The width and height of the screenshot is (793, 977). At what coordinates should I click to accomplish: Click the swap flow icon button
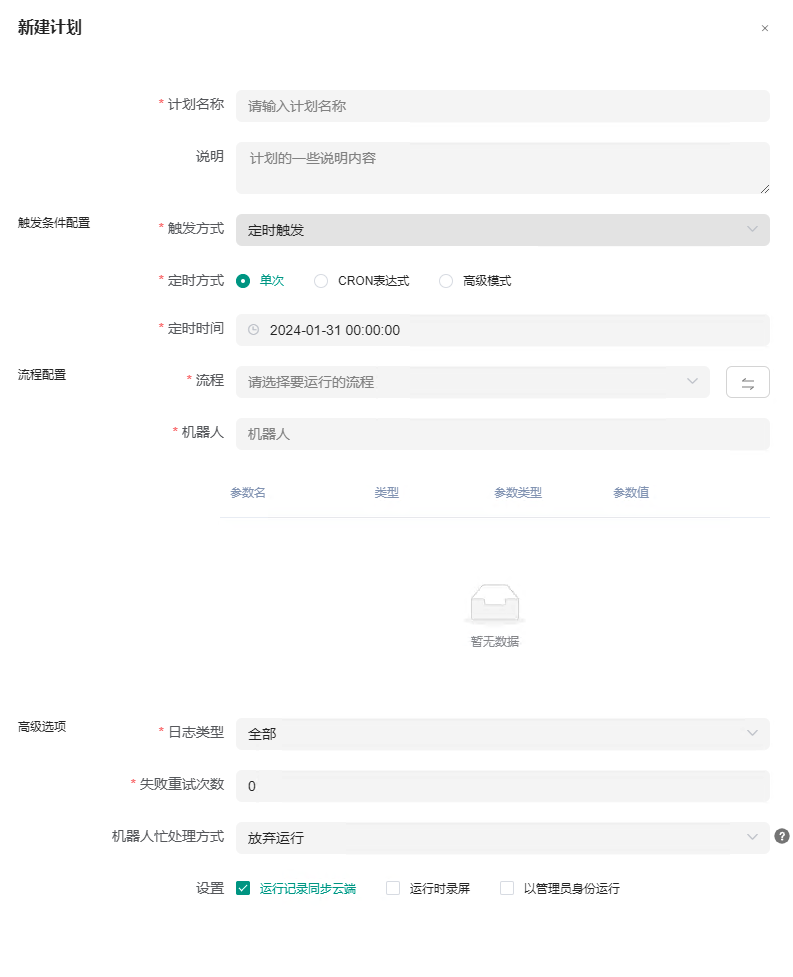pyautogui.click(x=748, y=382)
